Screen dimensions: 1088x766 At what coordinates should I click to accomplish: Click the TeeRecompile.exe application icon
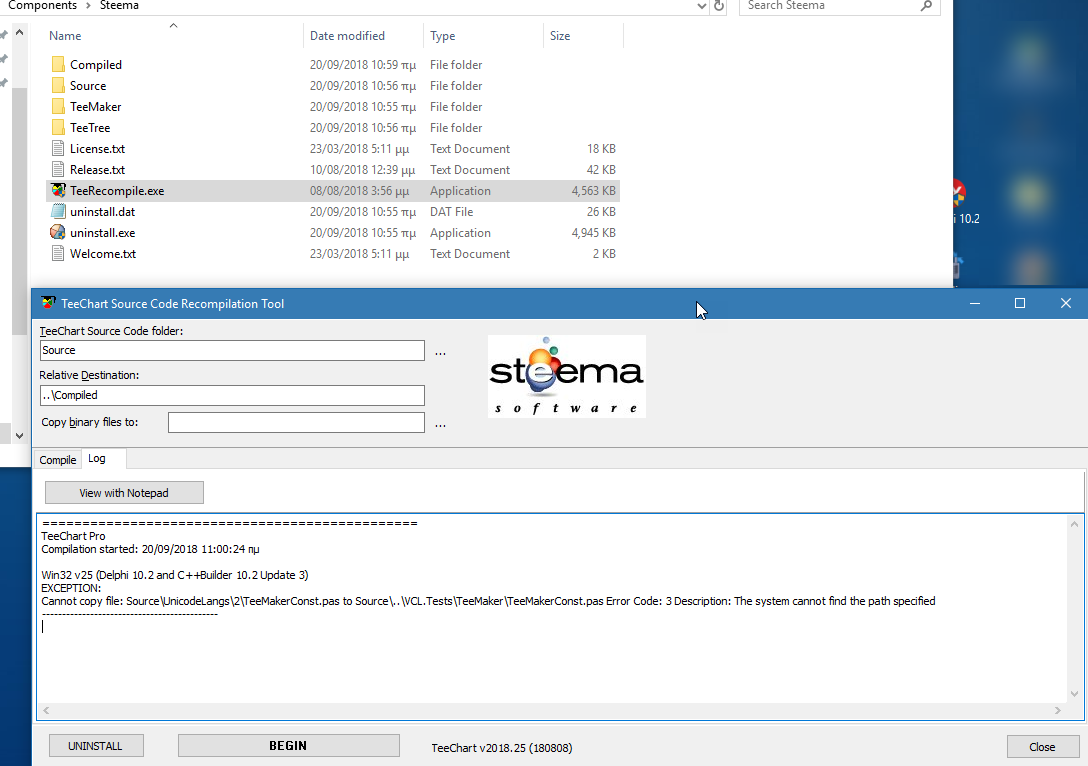click(58, 191)
